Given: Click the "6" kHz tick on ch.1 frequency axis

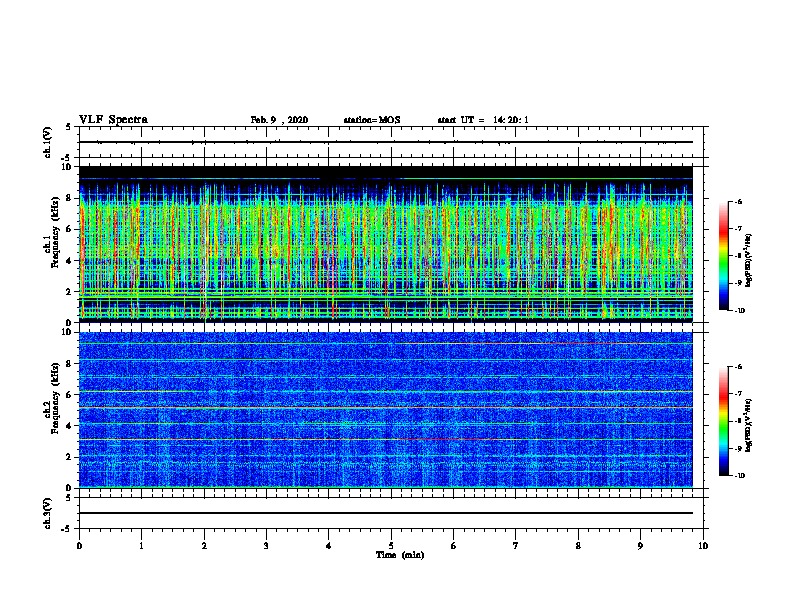Looking at the screenshot, I should pyautogui.click(x=69, y=229).
